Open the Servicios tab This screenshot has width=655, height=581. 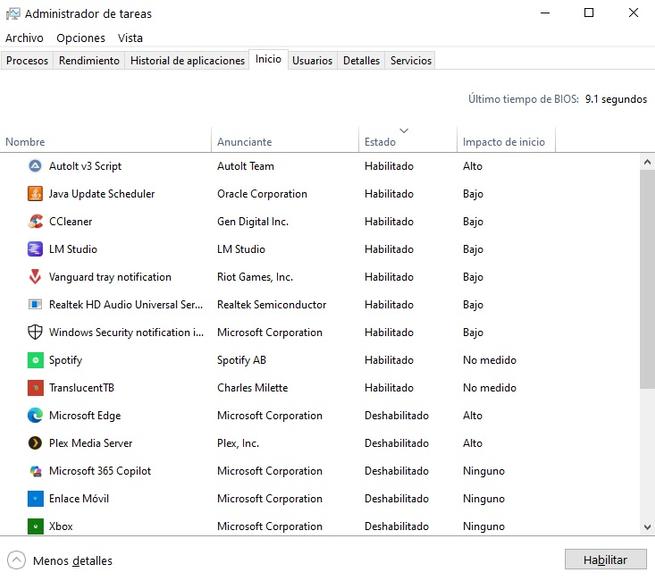click(411, 61)
